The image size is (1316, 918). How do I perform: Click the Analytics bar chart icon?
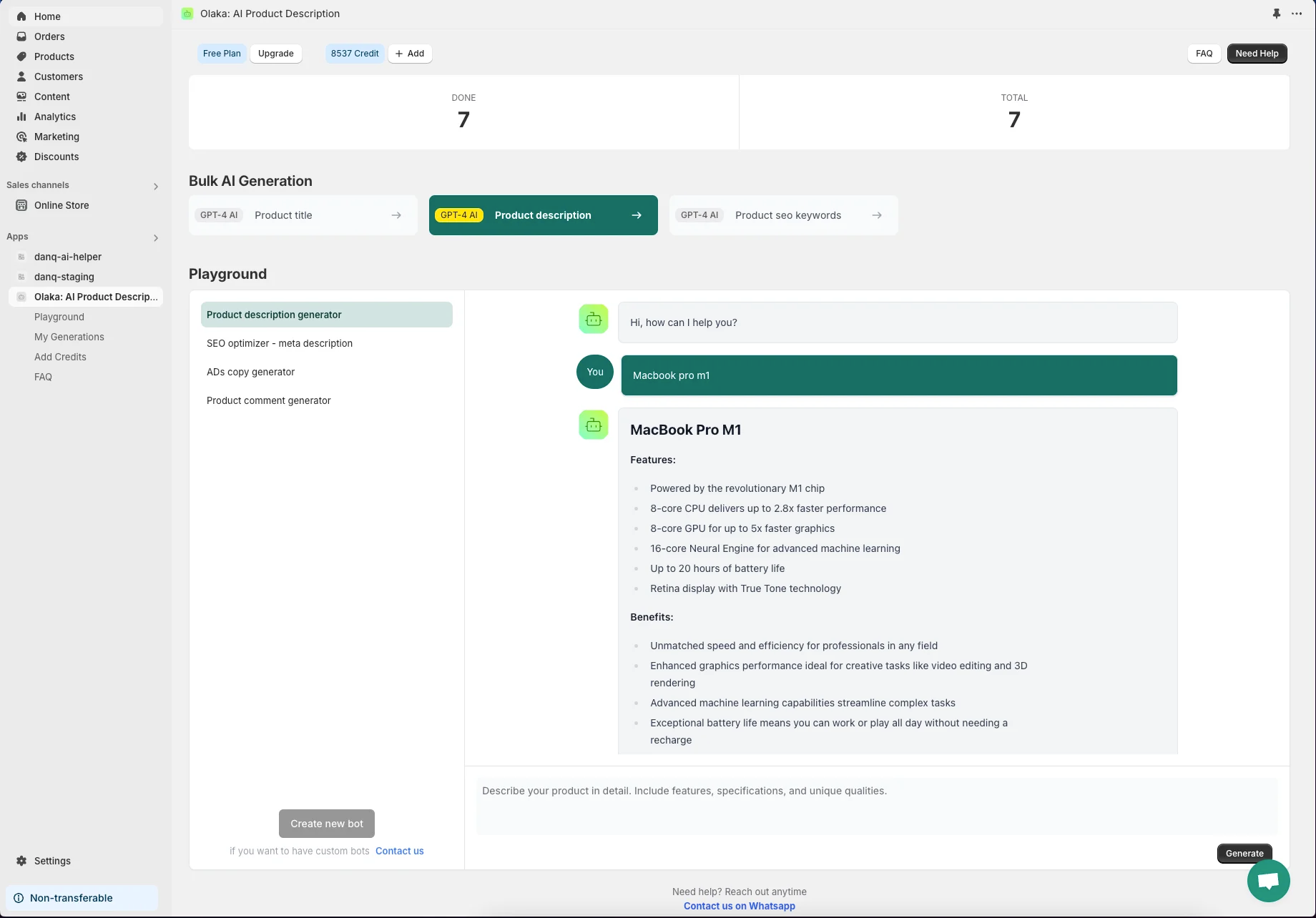21,117
